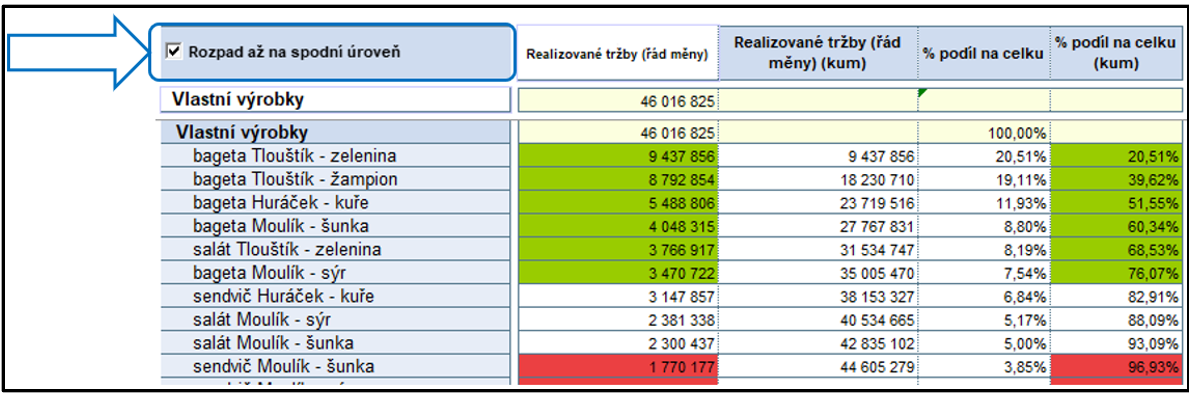Click cumulative value 18 230 710
This screenshot has height=394, width=1189.
pos(818,180)
